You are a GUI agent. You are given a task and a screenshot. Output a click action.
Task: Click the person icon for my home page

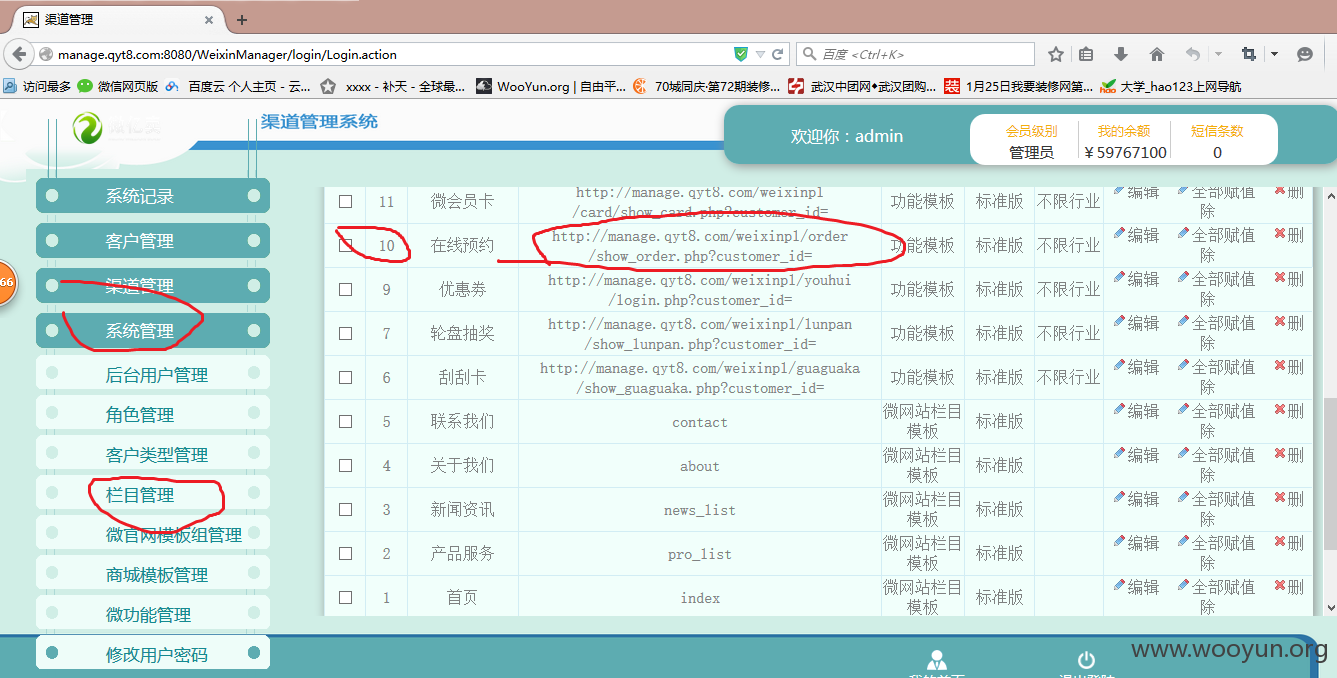pos(937,660)
